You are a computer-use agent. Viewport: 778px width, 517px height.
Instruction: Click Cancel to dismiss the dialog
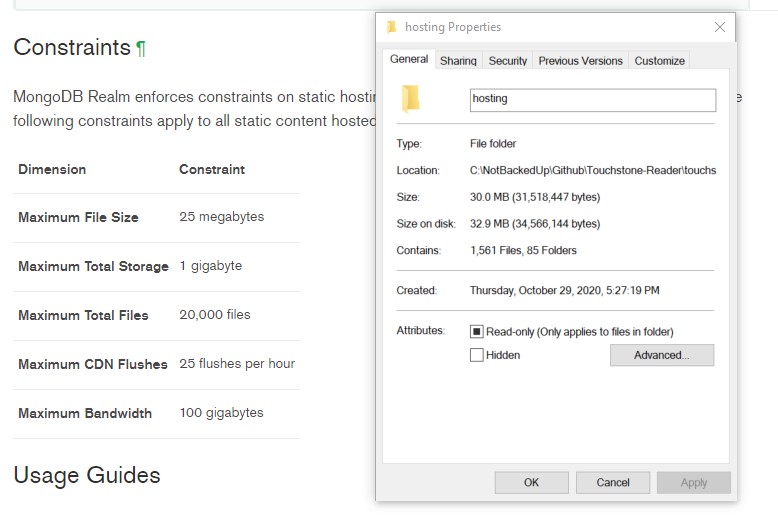pyautogui.click(x=612, y=482)
